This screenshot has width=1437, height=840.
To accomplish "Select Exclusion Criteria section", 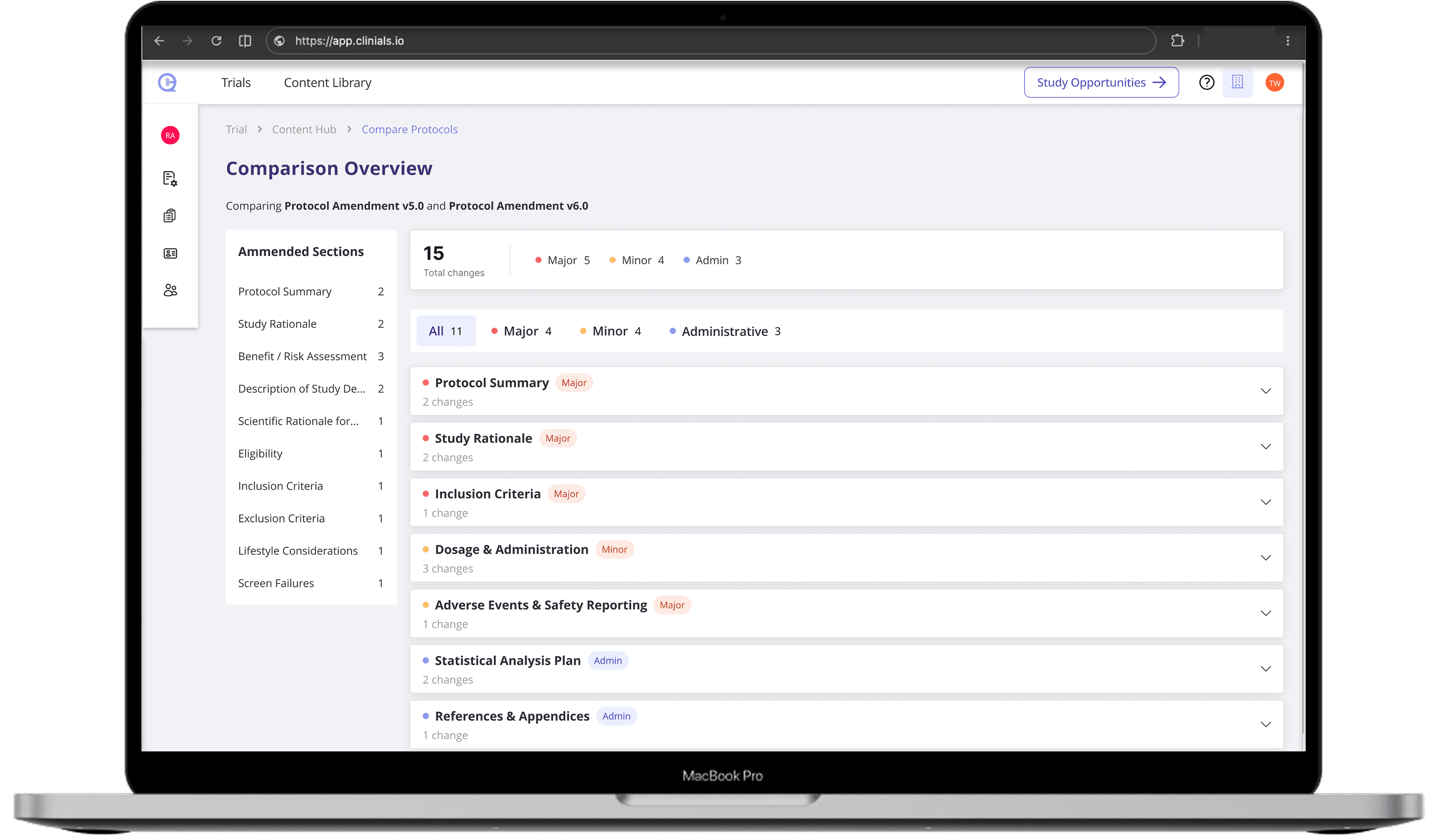I will click(311, 519).
